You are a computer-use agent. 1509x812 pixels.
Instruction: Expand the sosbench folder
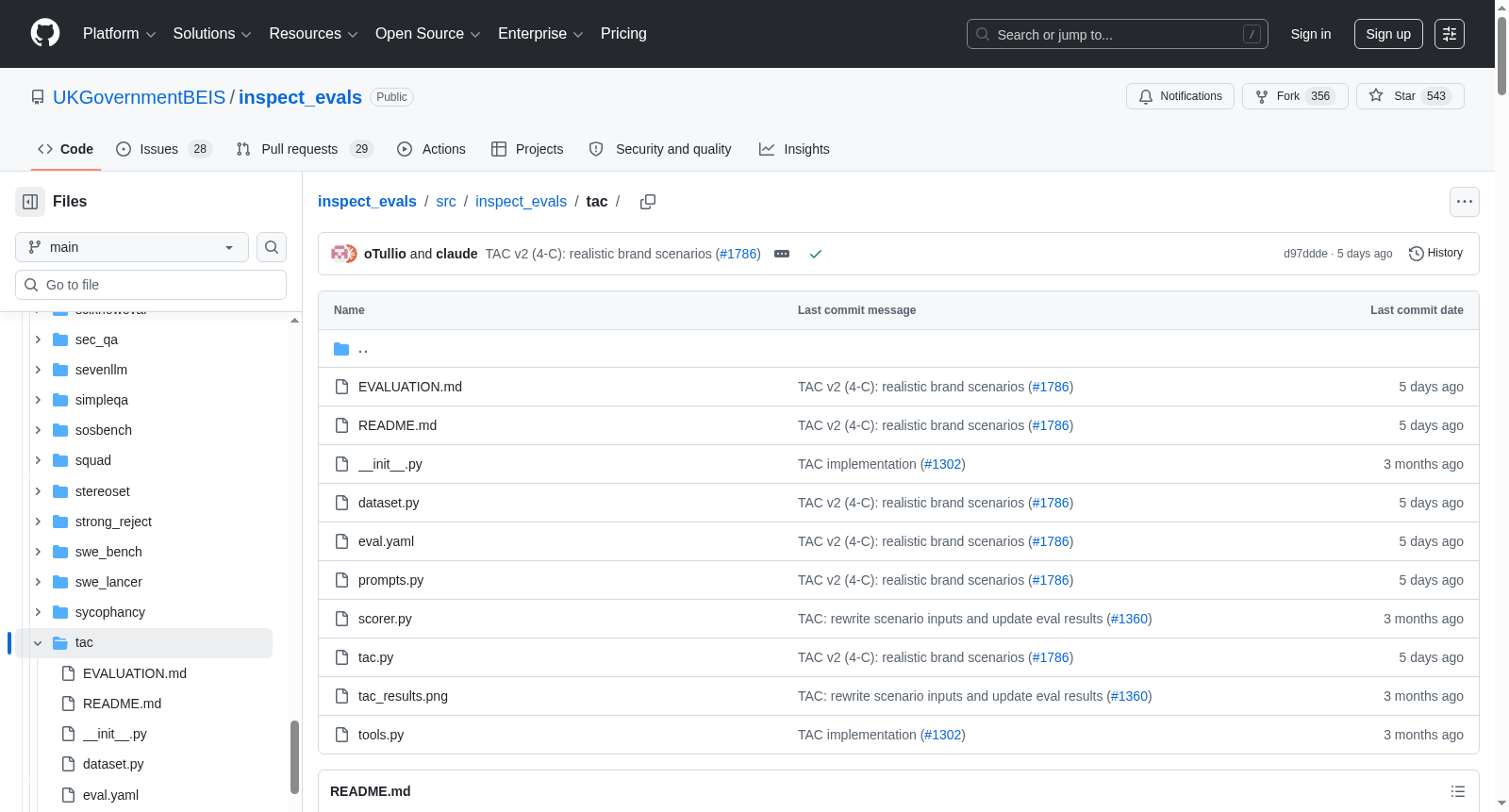(38, 430)
